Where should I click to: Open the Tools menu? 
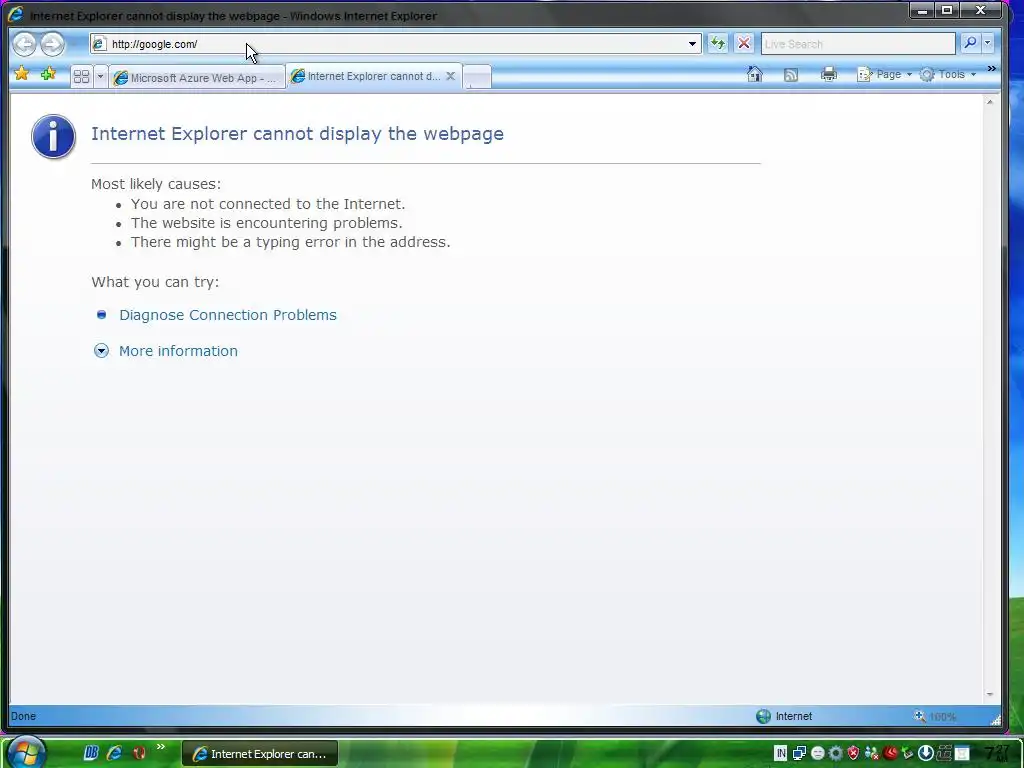[x=948, y=74]
